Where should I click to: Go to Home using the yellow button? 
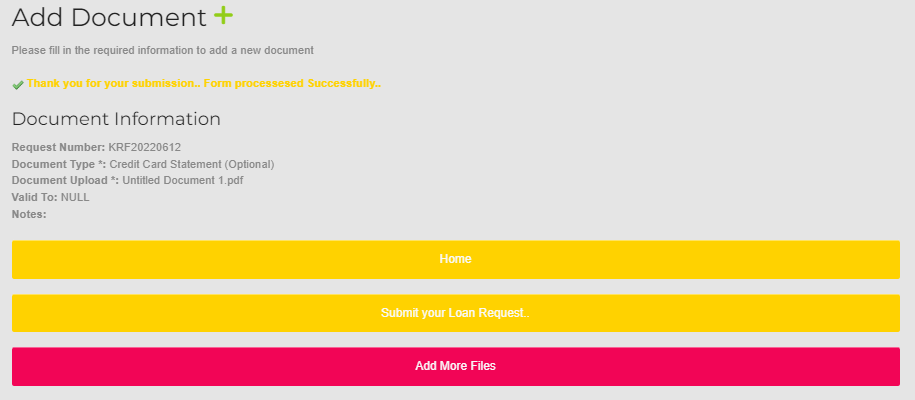pyautogui.click(x=455, y=259)
